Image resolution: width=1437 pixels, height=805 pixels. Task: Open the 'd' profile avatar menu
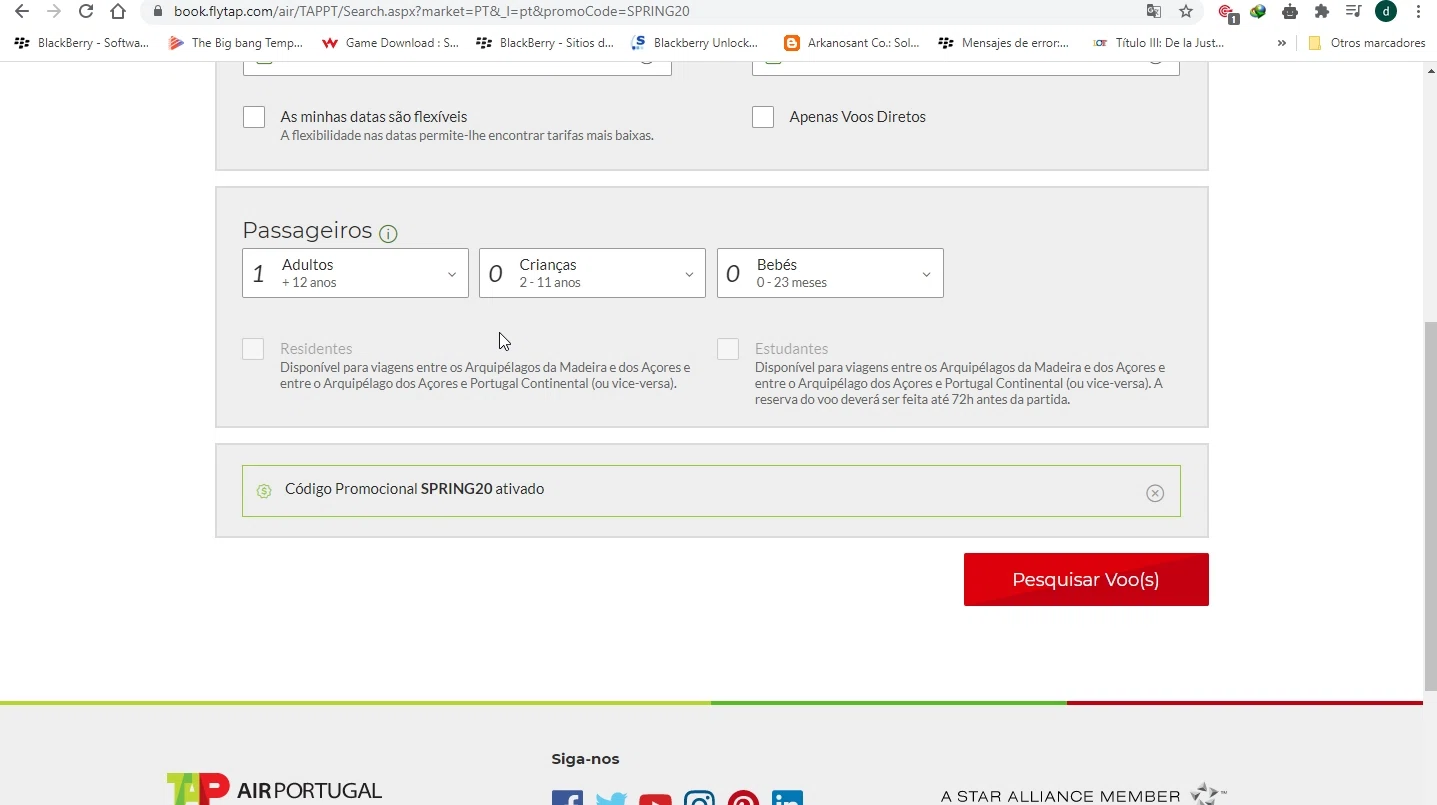1386,12
